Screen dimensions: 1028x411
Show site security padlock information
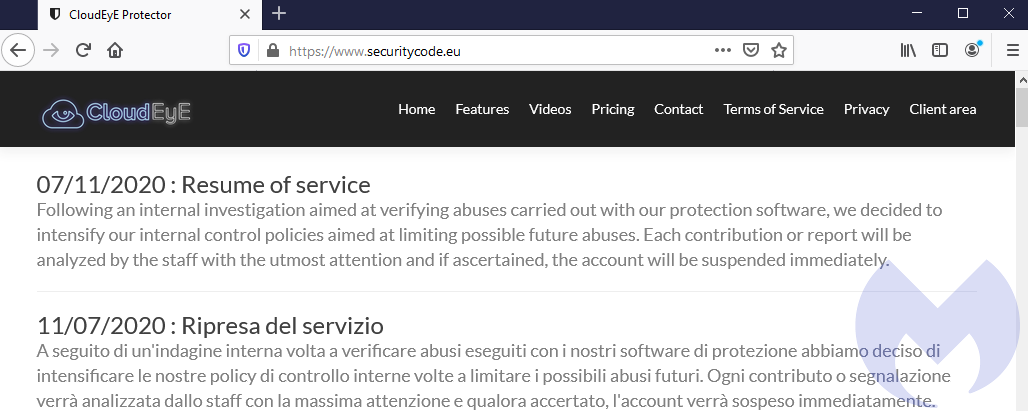[x=270, y=50]
